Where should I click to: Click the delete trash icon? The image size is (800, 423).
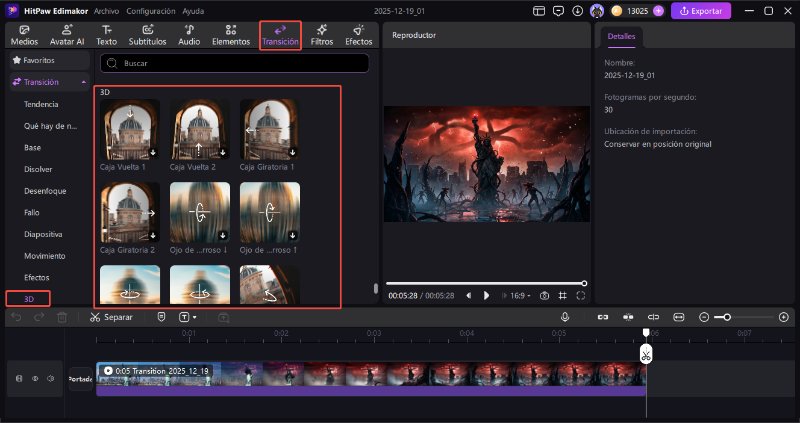[x=62, y=317]
